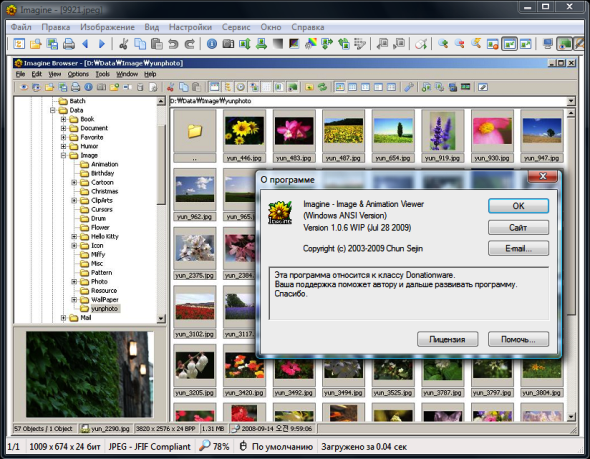Screen dimensions: 590x459
Task: Click the wrench settings icon in Browser toolbar
Action: [x=409, y=87]
